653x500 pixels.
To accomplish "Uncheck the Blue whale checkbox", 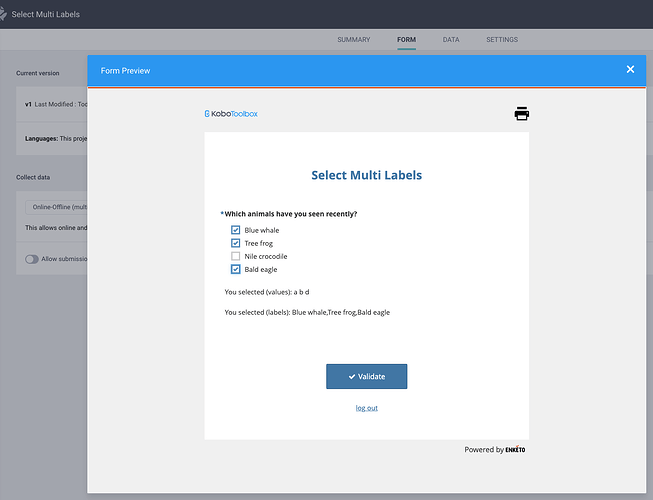I will tap(236, 230).
